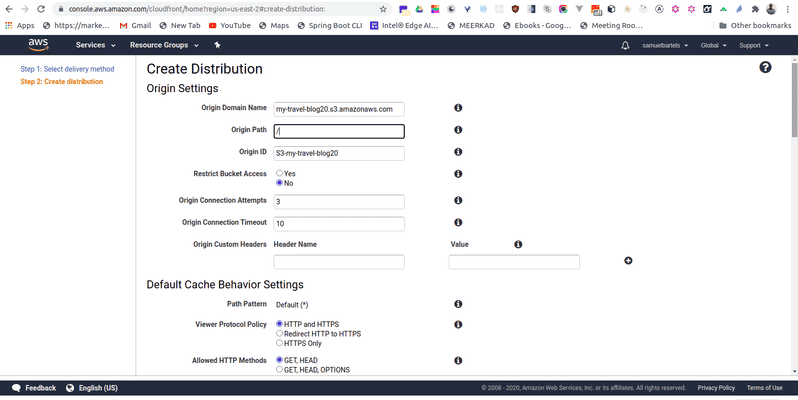This screenshot has height=400, width=798.
Task: Select Yes for Restrict Bucket Access
Action: [x=279, y=173]
